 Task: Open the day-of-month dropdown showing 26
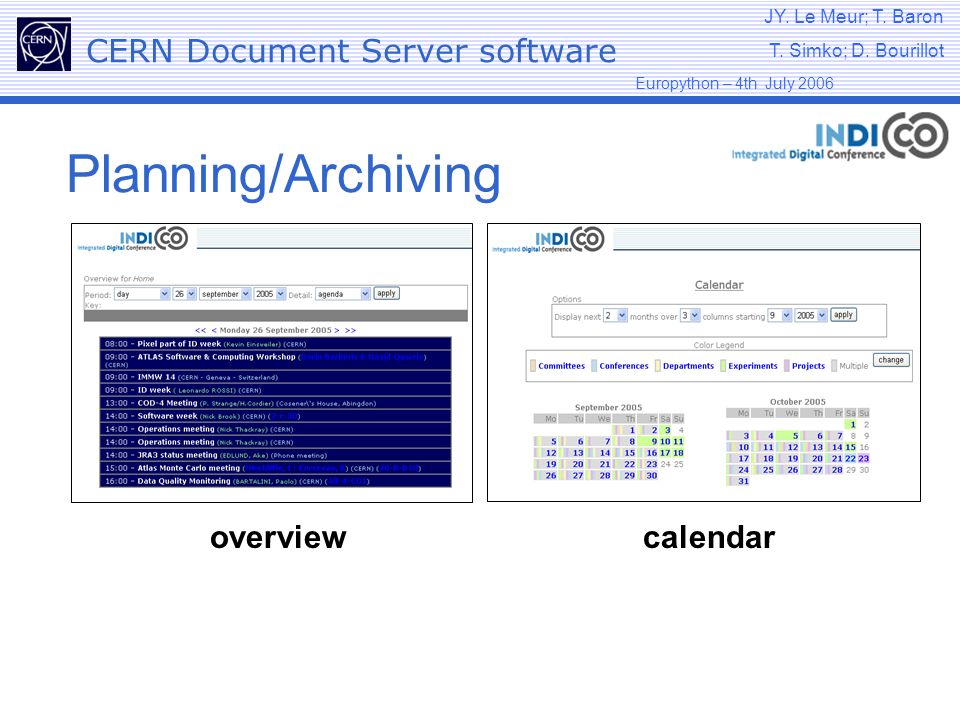[x=184, y=294]
